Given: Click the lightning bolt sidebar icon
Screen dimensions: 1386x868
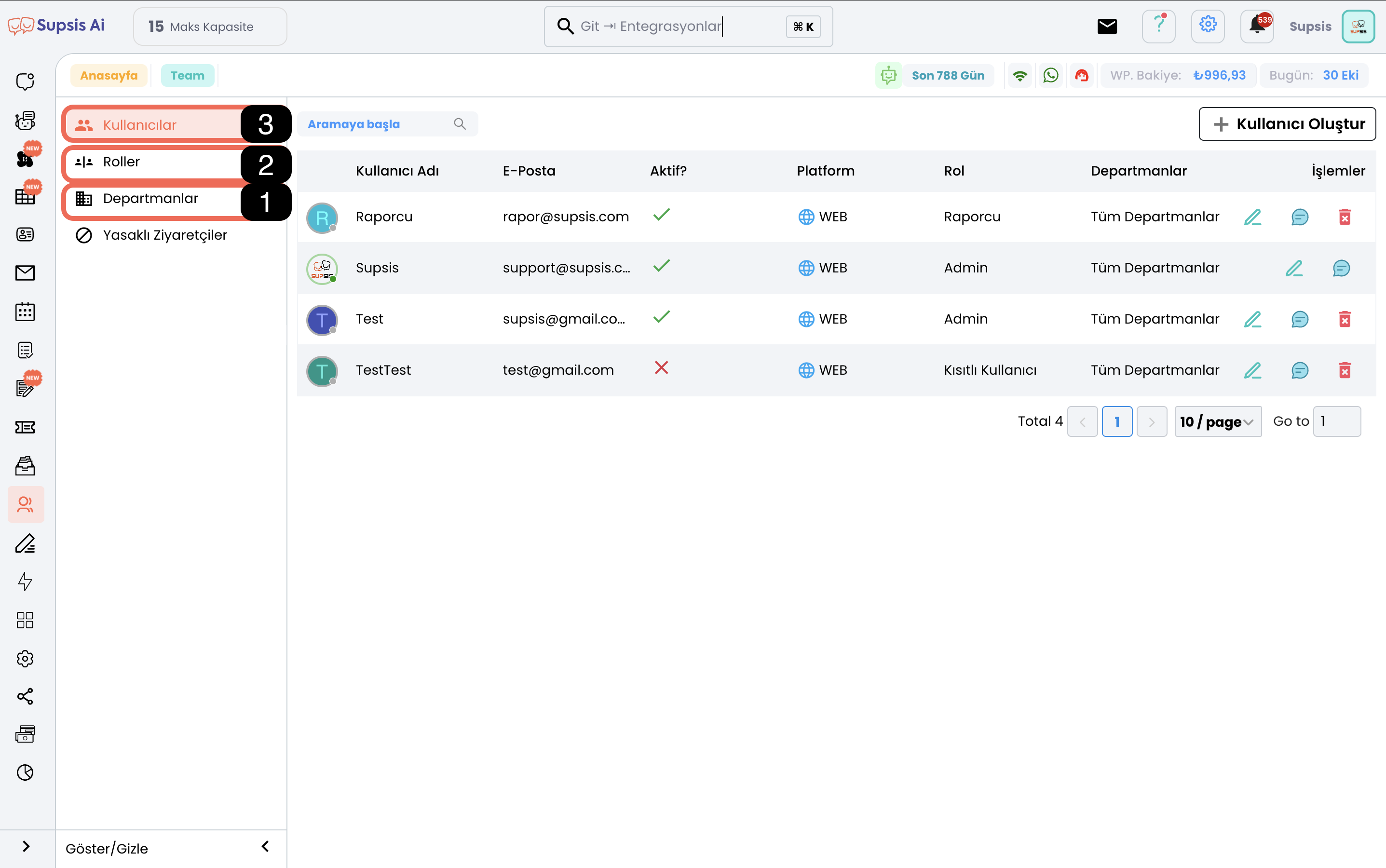Looking at the screenshot, I should 25,582.
